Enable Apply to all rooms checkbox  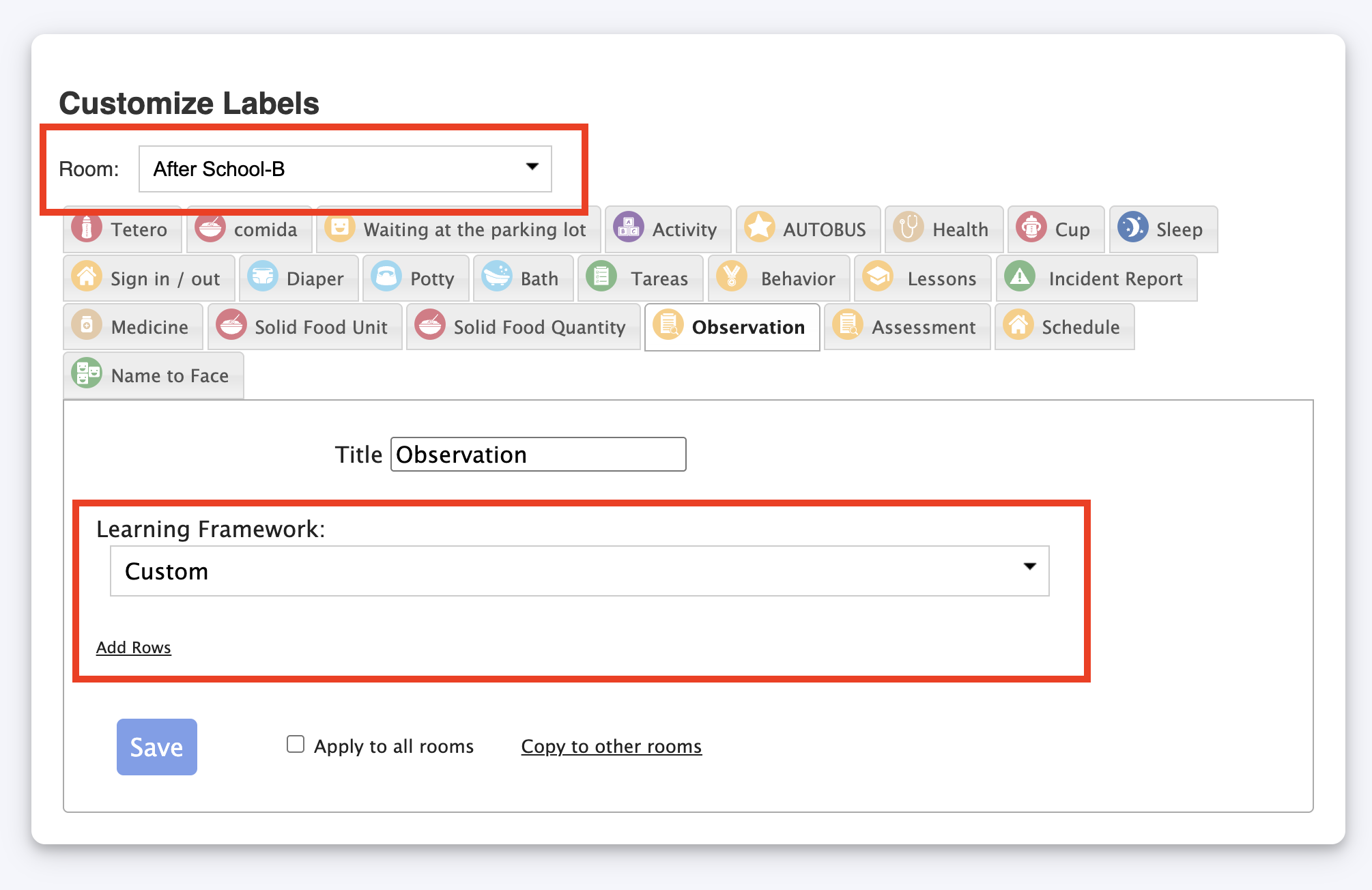coord(296,744)
